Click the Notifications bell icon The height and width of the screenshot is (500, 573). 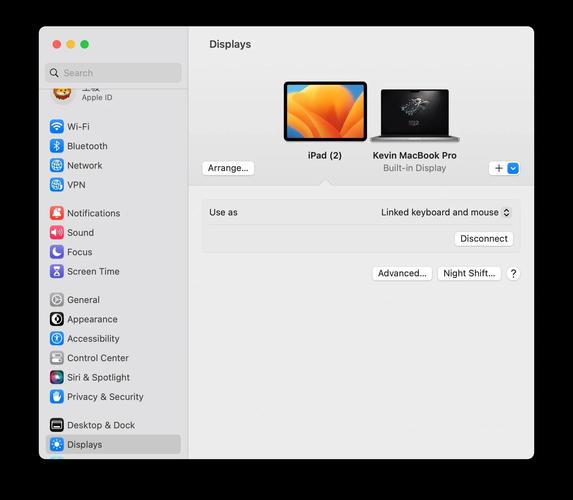57,213
